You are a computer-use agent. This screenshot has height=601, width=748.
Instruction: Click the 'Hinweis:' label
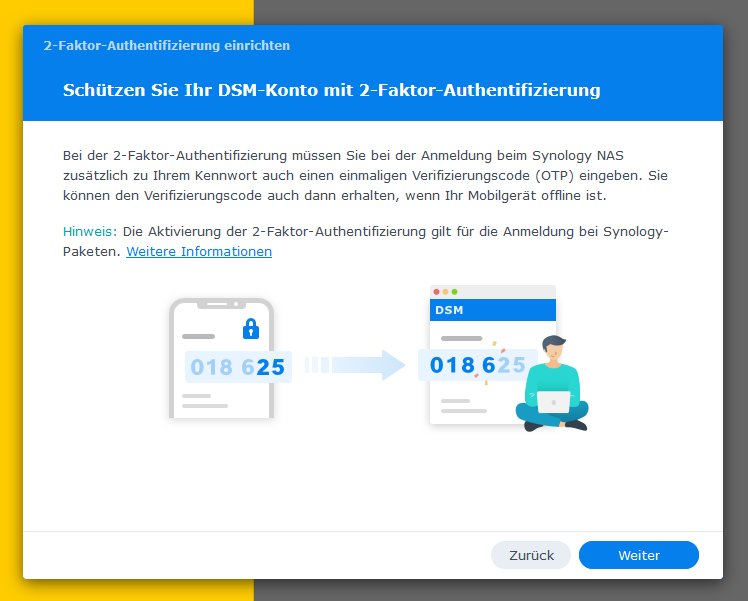(90, 232)
